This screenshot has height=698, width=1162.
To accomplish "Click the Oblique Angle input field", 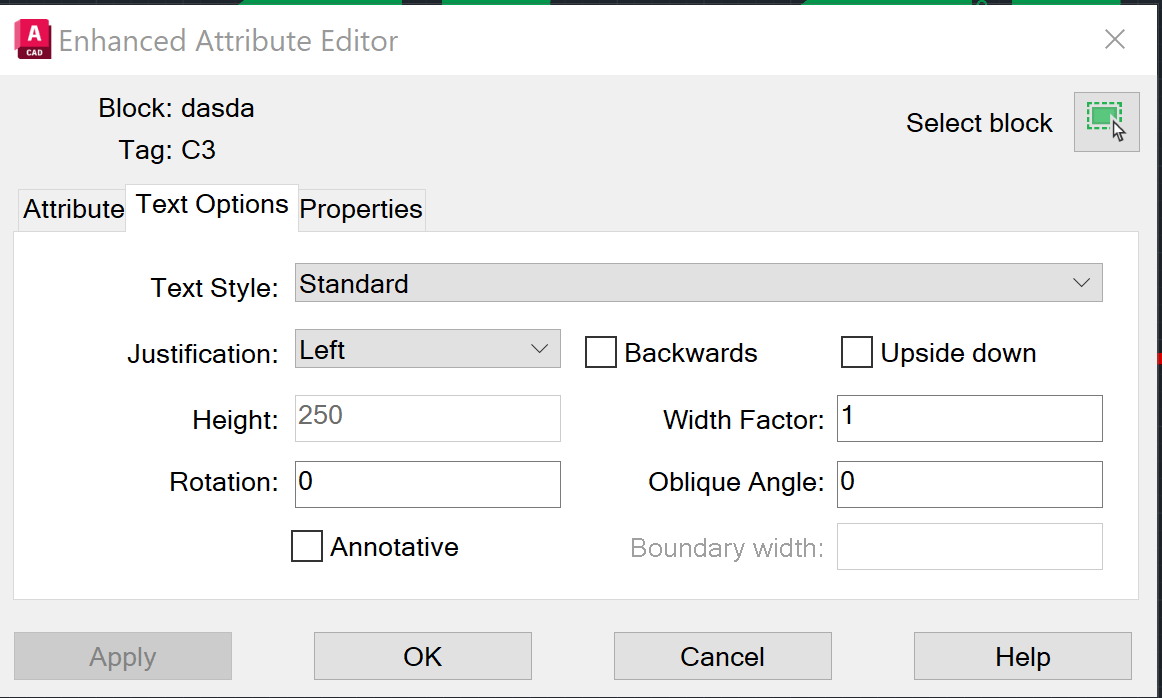I will click(x=968, y=484).
